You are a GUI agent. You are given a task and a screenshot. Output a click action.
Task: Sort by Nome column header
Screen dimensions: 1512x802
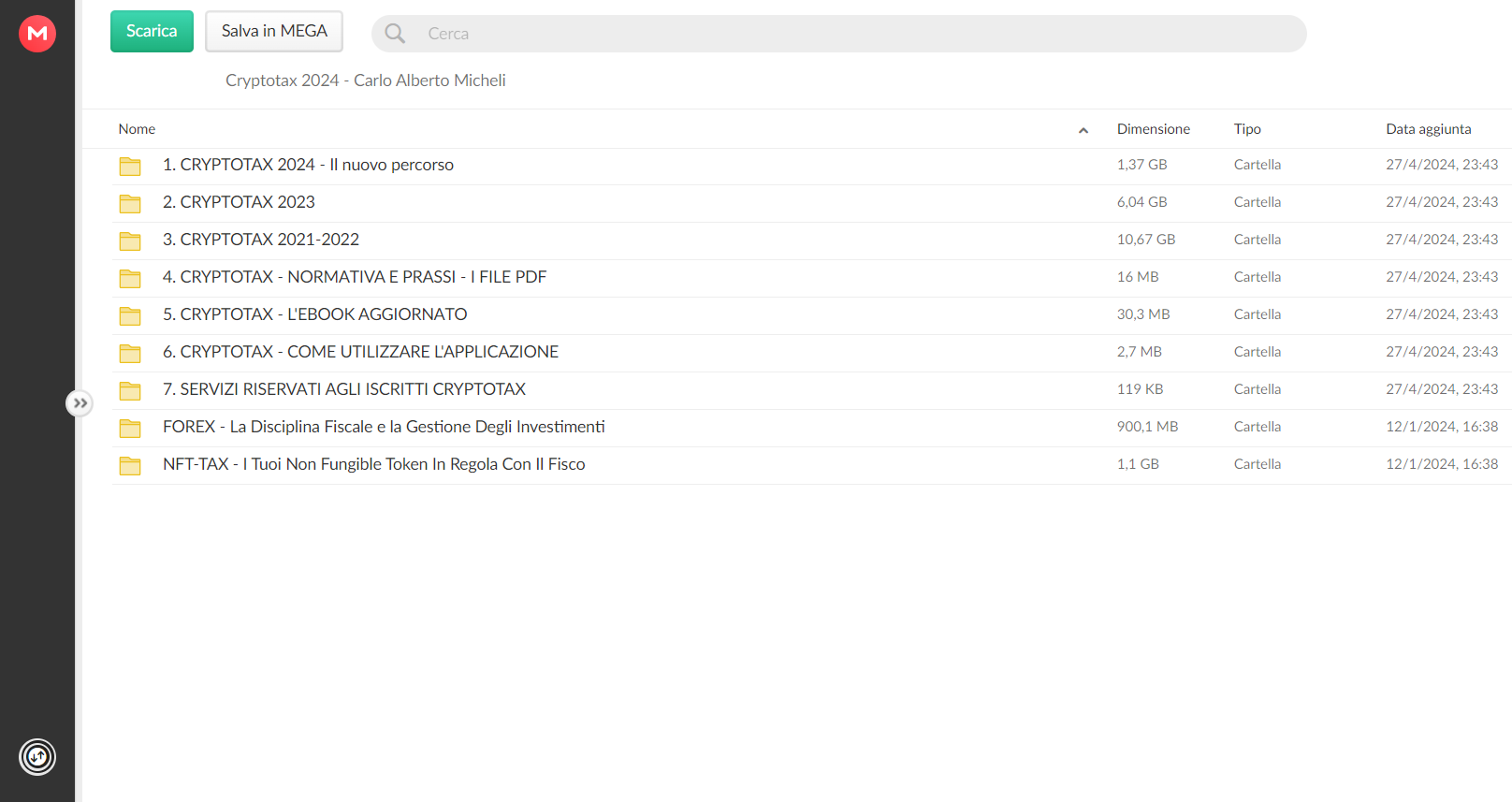point(137,129)
